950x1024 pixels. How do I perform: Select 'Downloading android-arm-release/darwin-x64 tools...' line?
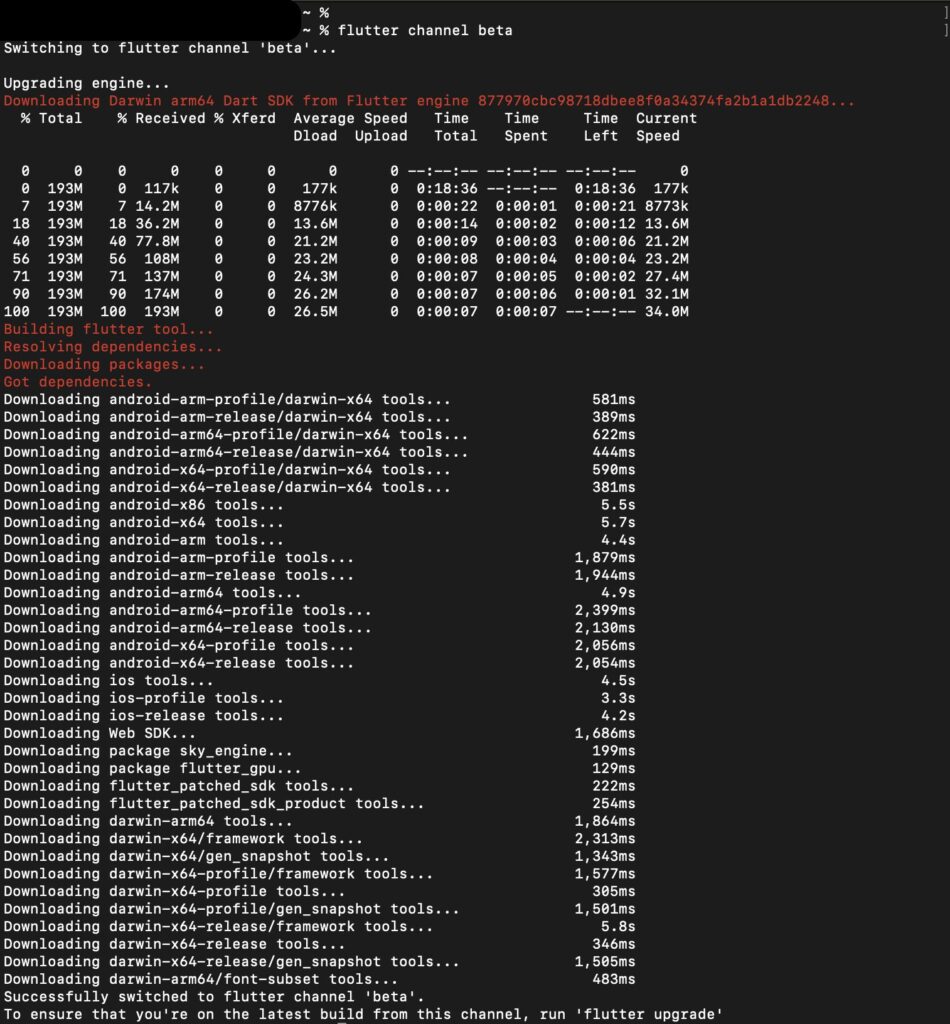[x=227, y=417]
